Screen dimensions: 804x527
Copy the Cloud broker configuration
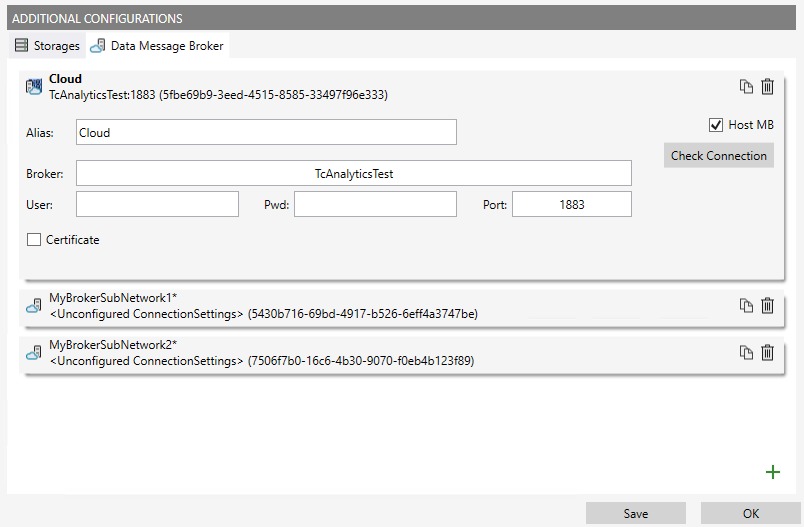point(746,87)
